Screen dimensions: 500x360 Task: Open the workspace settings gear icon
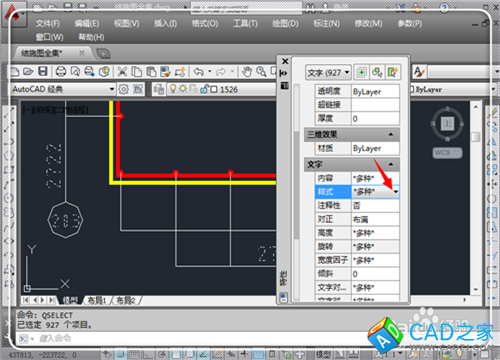(123, 89)
